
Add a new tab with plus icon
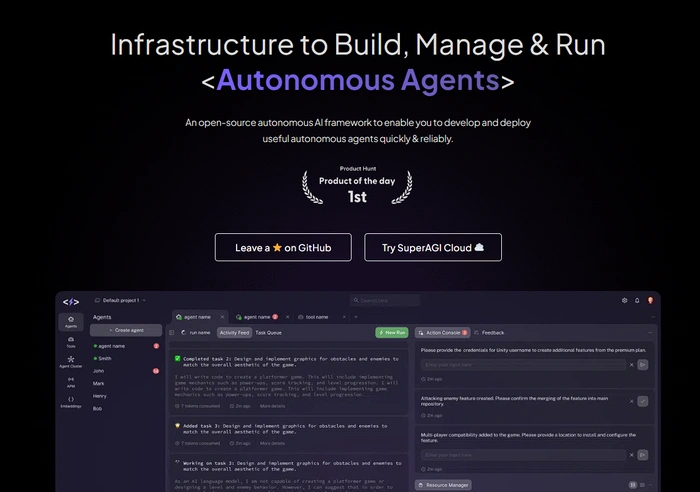click(356, 317)
